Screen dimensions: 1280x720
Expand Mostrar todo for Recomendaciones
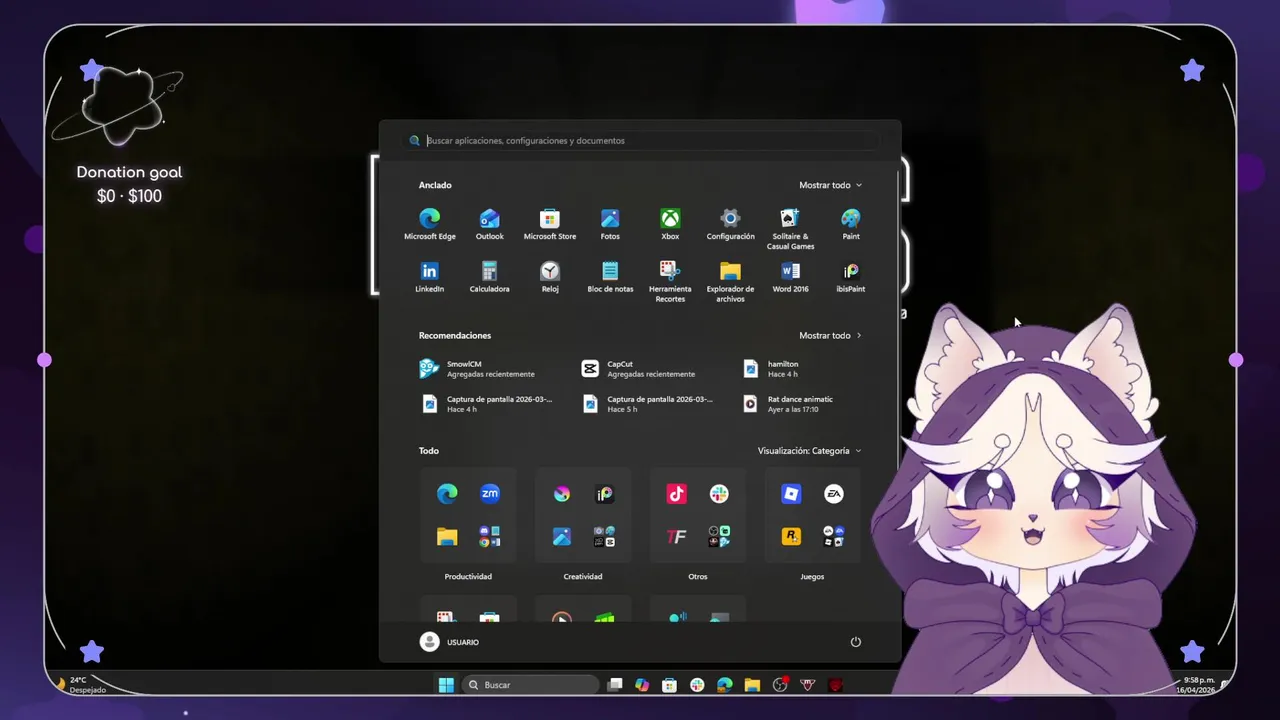point(830,336)
